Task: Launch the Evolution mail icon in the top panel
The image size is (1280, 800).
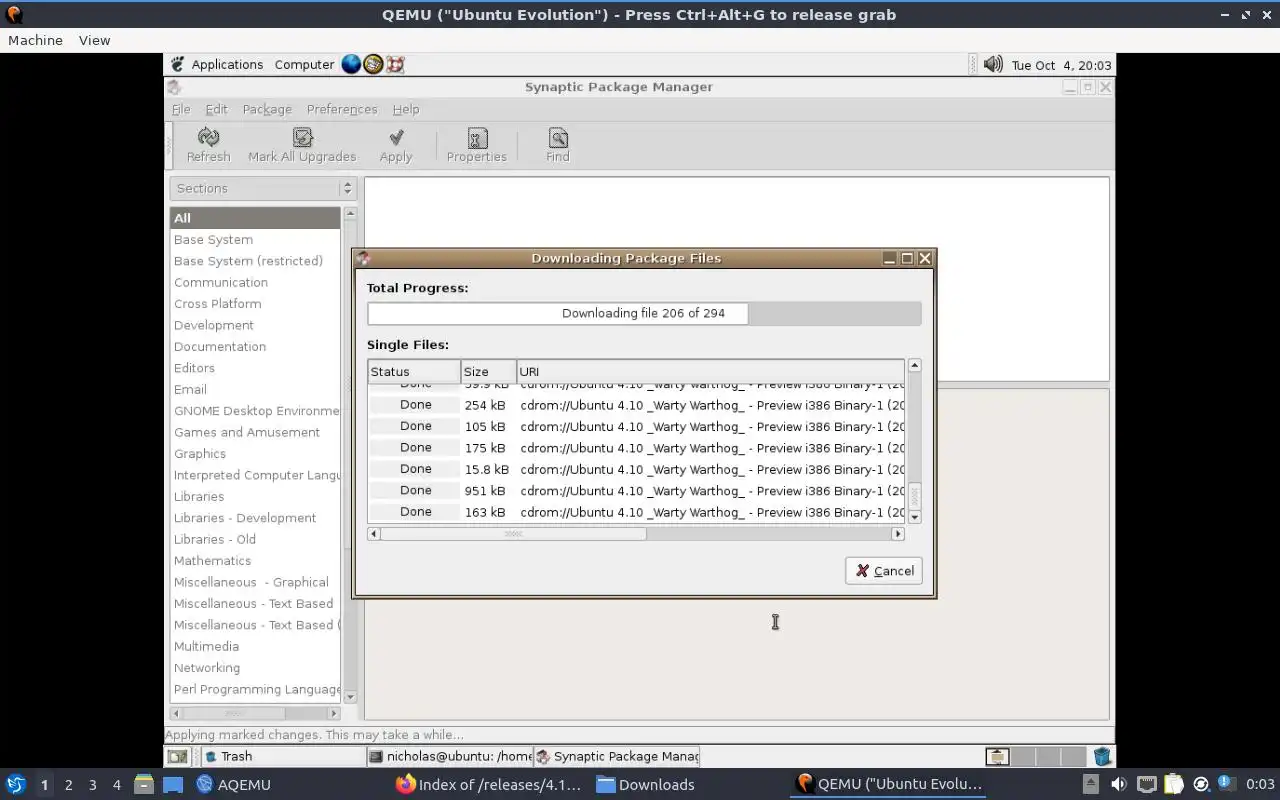Action: [373, 64]
